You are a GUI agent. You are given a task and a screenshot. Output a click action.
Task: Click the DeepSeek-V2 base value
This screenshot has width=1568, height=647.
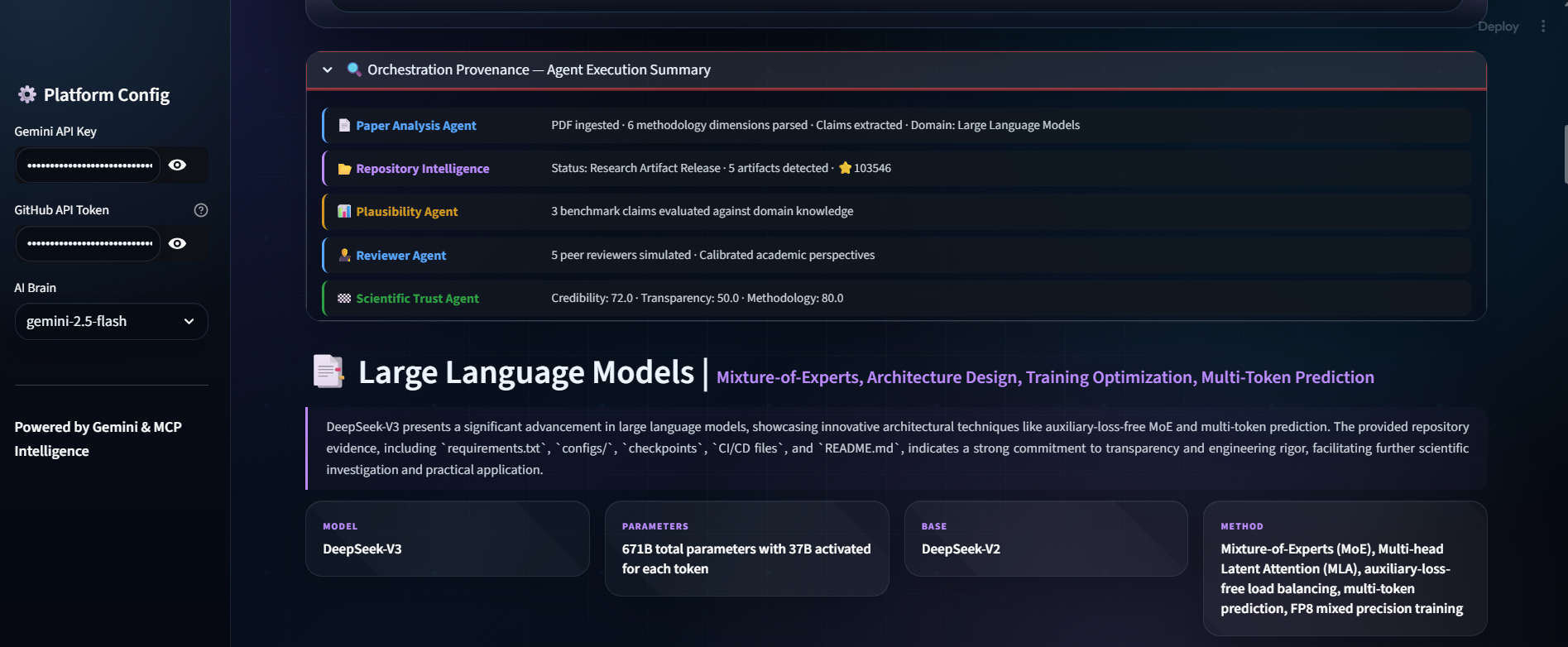point(961,549)
